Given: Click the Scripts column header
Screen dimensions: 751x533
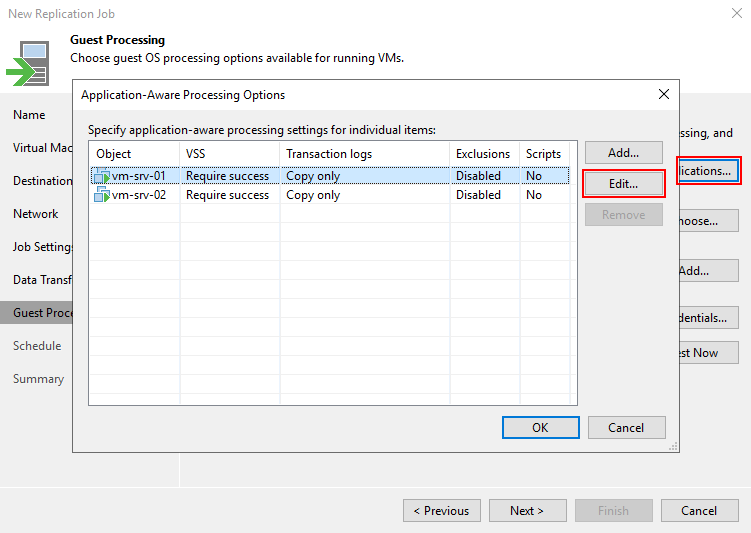Looking at the screenshot, I should click(544, 153).
